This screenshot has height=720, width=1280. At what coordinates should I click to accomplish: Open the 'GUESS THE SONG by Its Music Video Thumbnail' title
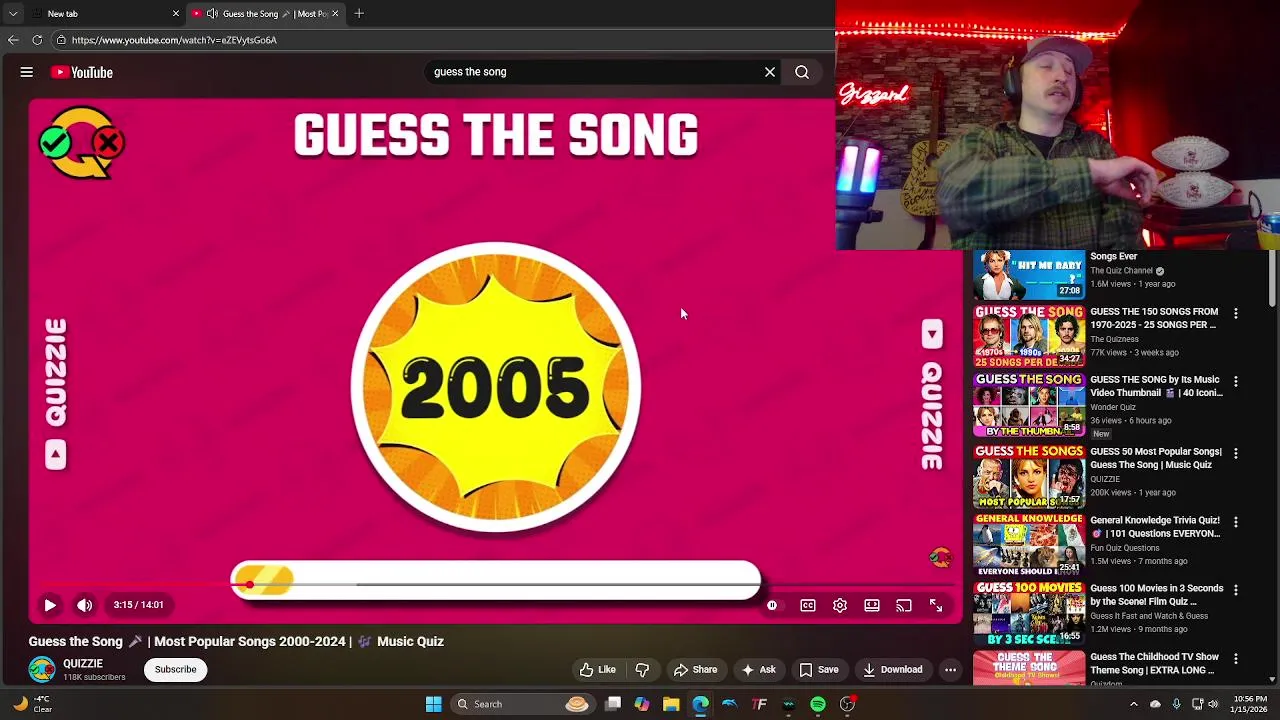1156,386
